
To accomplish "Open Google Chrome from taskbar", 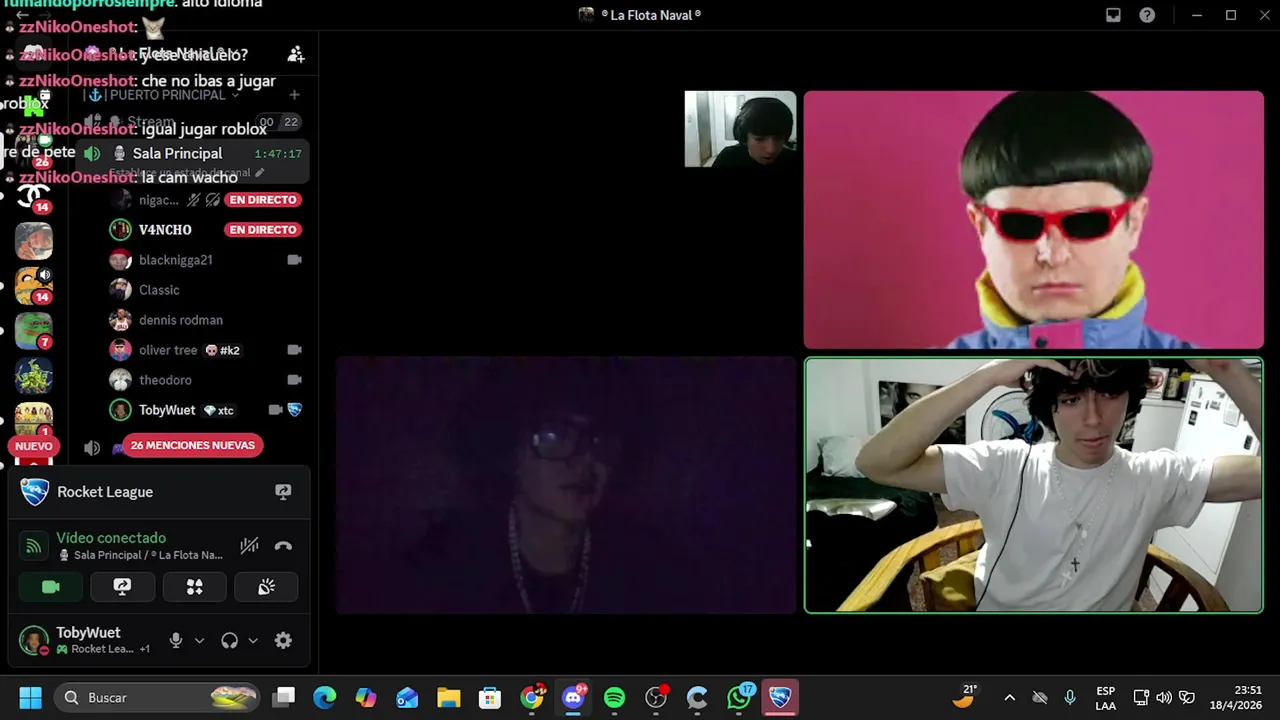I will click(x=532, y=698).
